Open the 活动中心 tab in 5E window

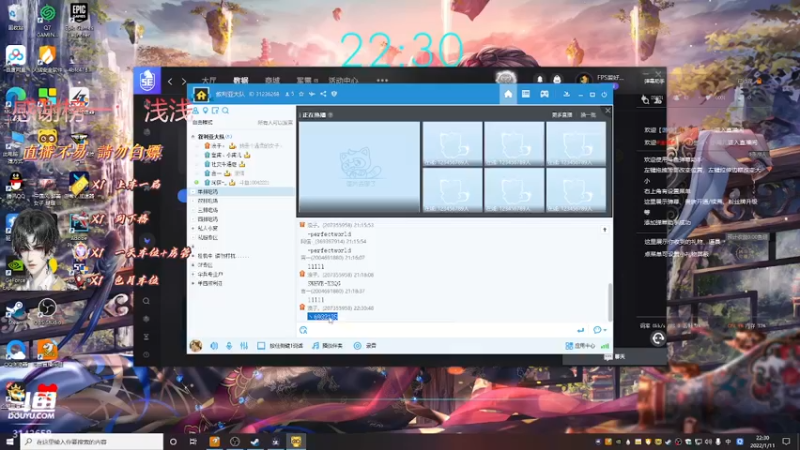pos(343,80)
